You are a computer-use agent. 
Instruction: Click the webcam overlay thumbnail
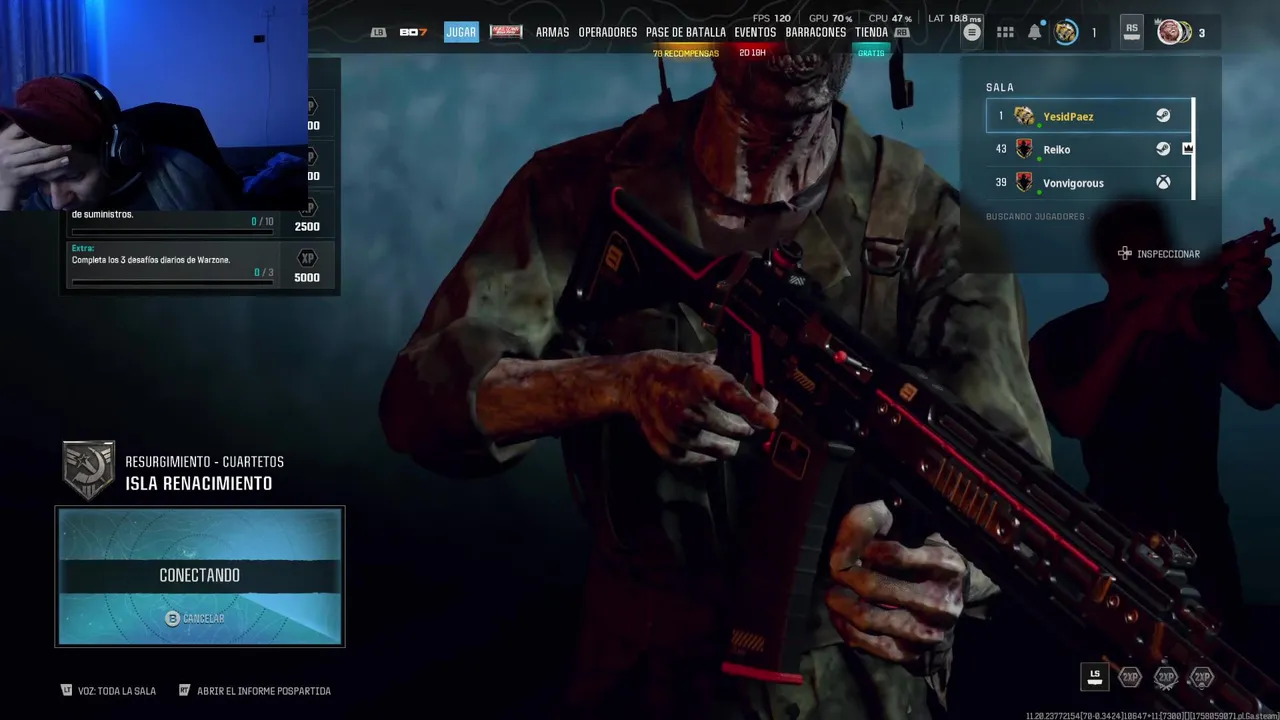pos(154,105)
